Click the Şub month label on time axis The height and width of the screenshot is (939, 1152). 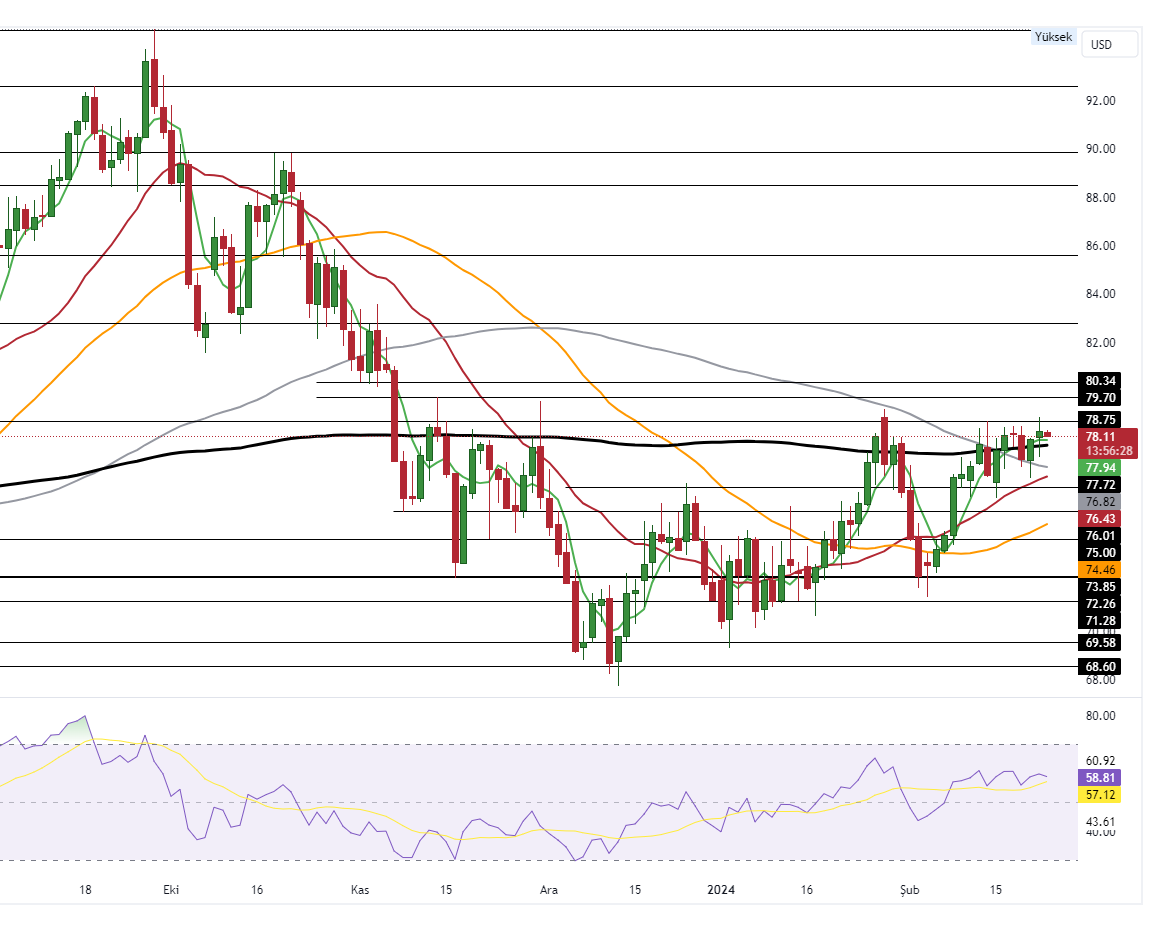(910, 890)
